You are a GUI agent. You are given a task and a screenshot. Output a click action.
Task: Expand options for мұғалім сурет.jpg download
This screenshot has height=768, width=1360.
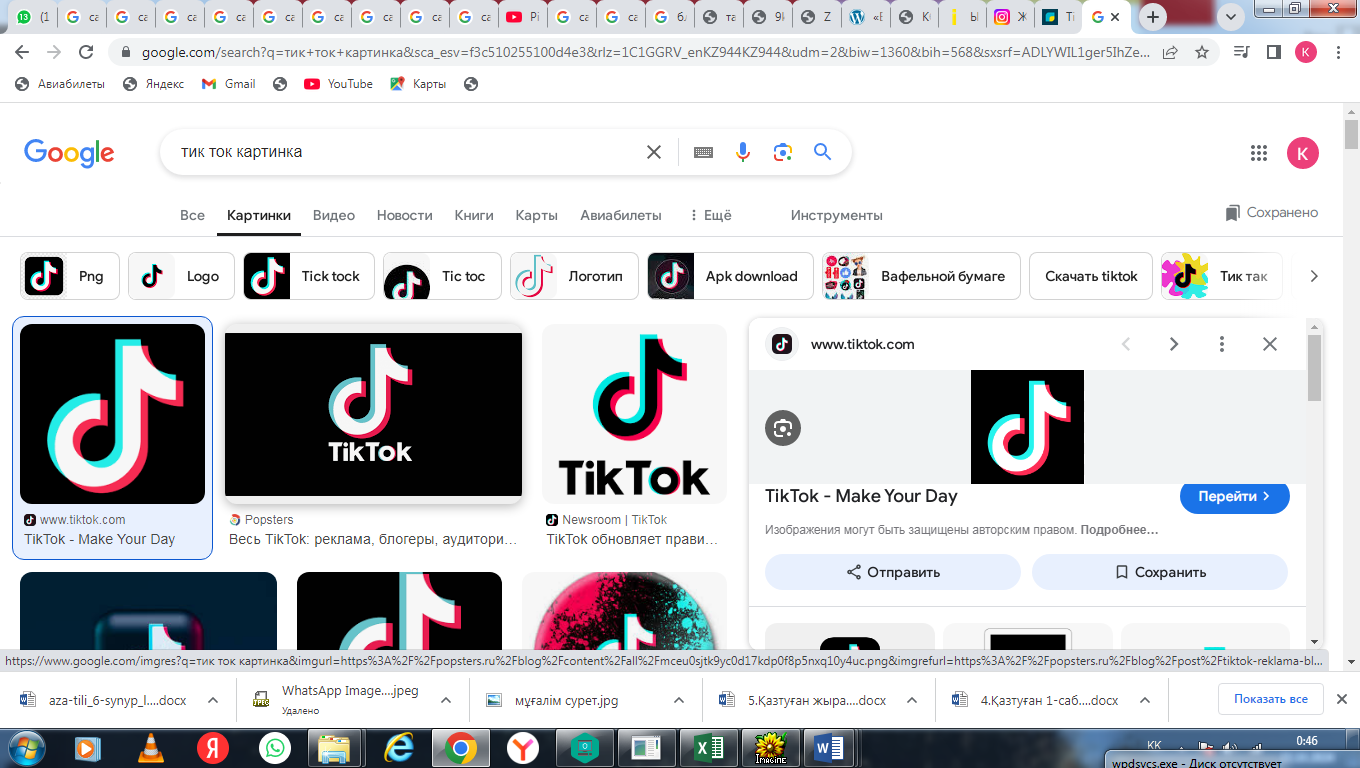coord(680,701)
